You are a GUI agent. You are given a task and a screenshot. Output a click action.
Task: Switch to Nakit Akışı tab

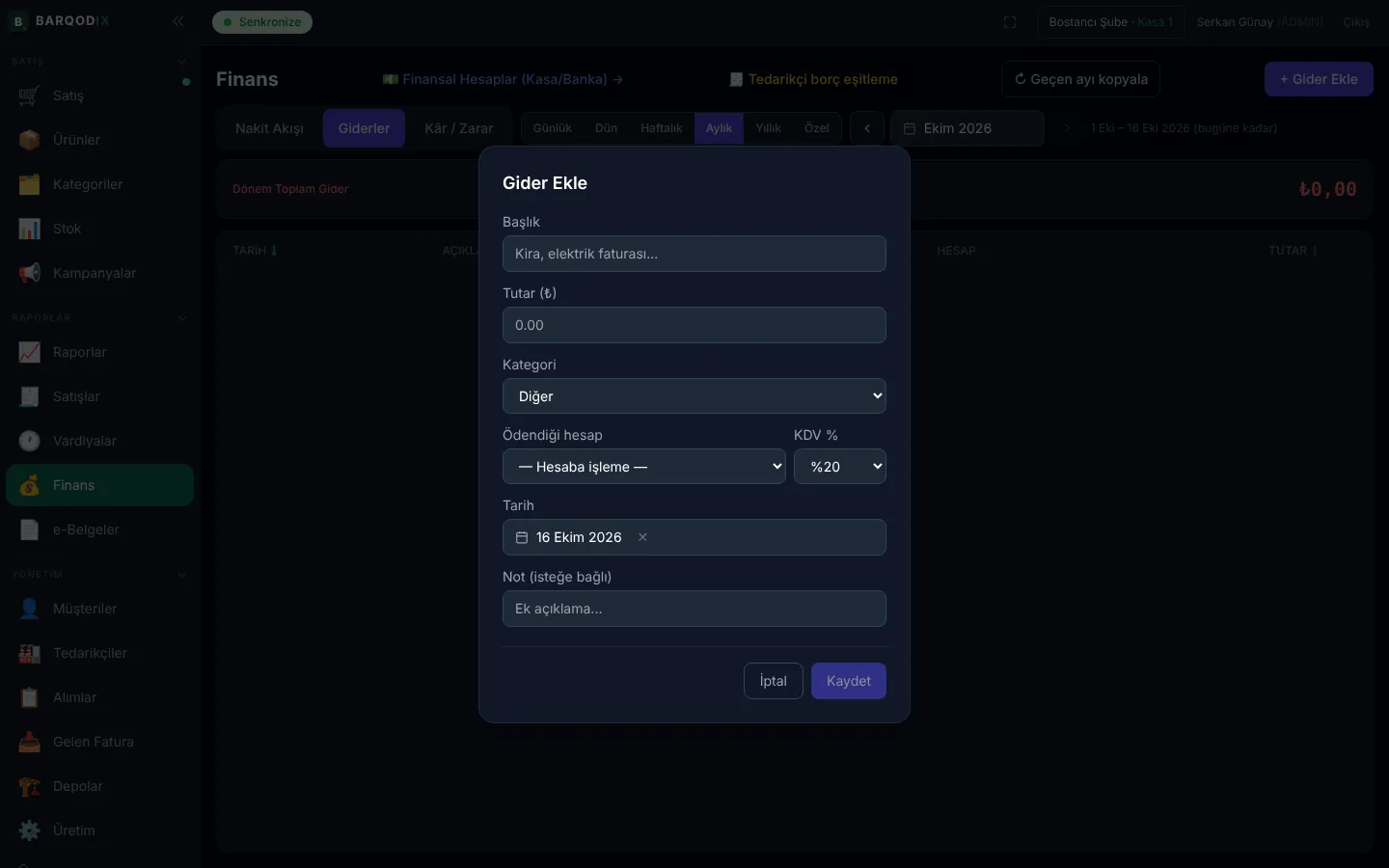(269, 128)
